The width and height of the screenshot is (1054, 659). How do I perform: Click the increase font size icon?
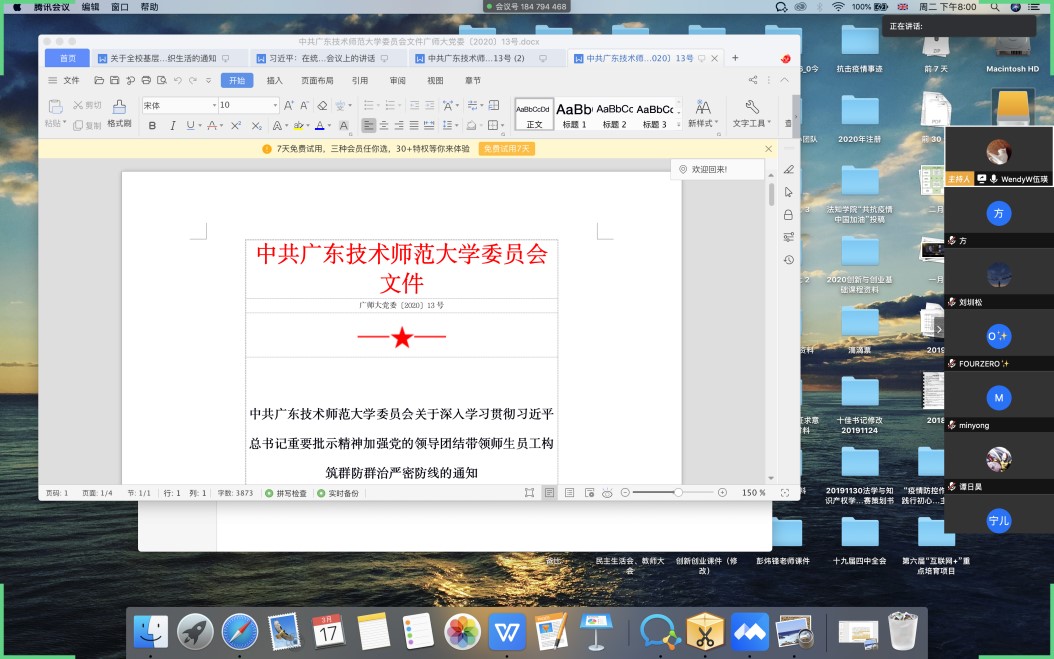pyautogui.click(x=289, y=105)
